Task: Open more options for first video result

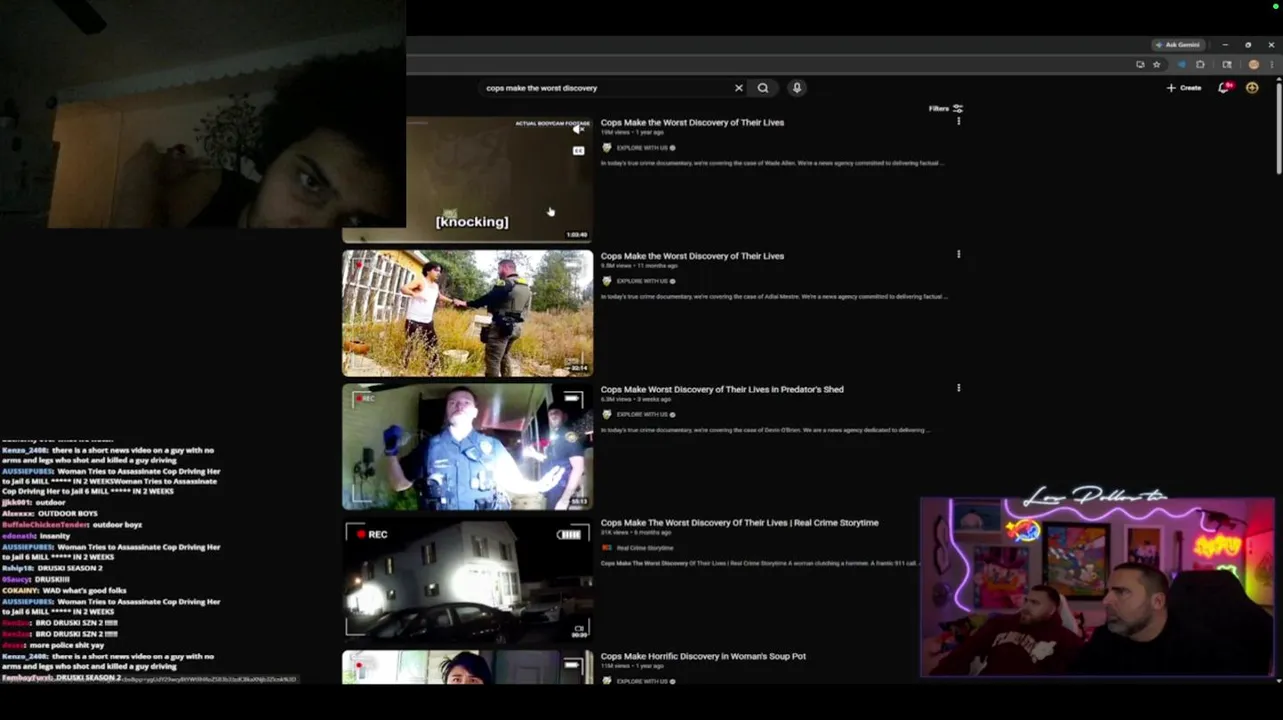Action: (958, 121)
